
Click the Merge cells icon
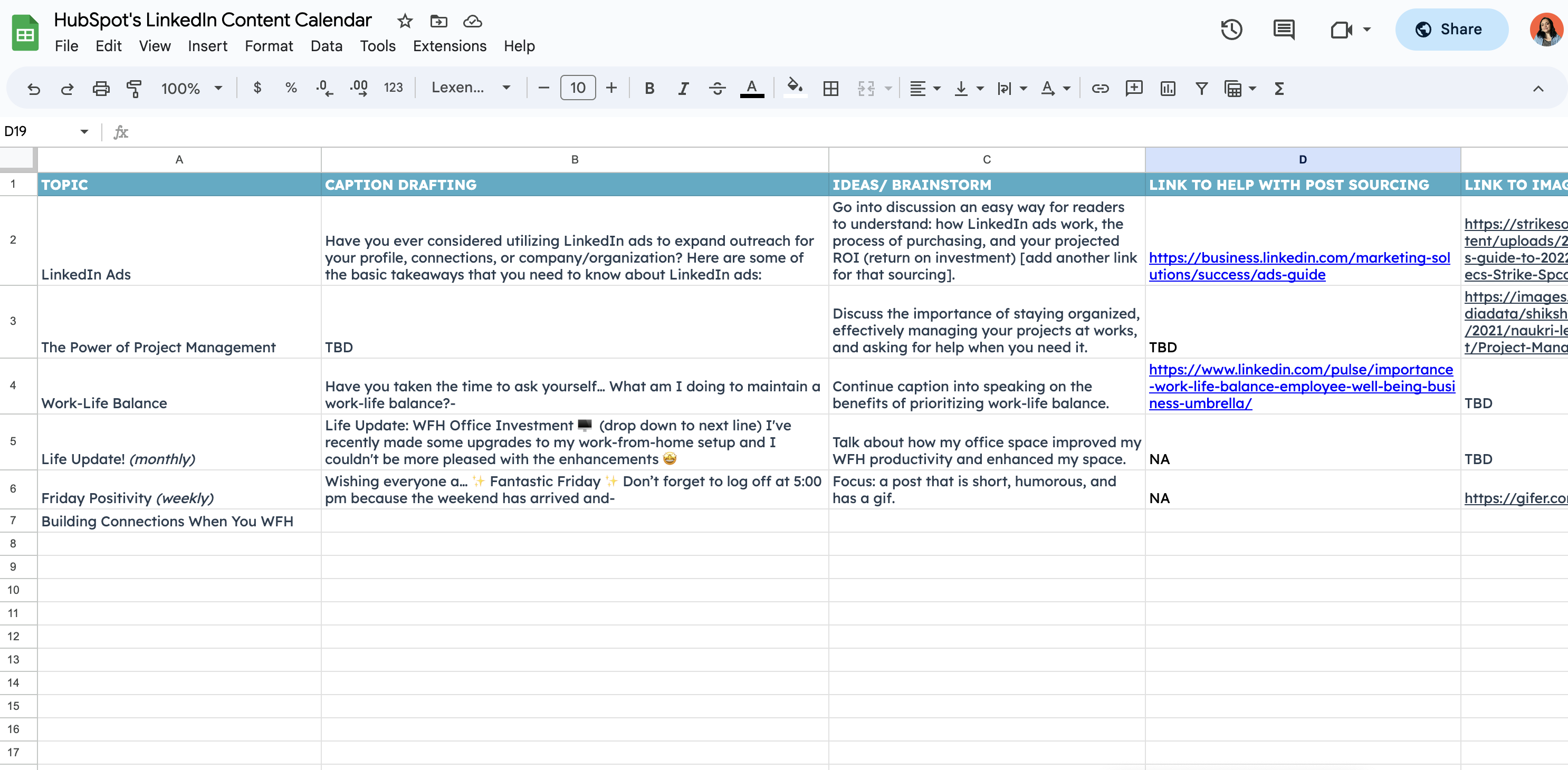866,89
